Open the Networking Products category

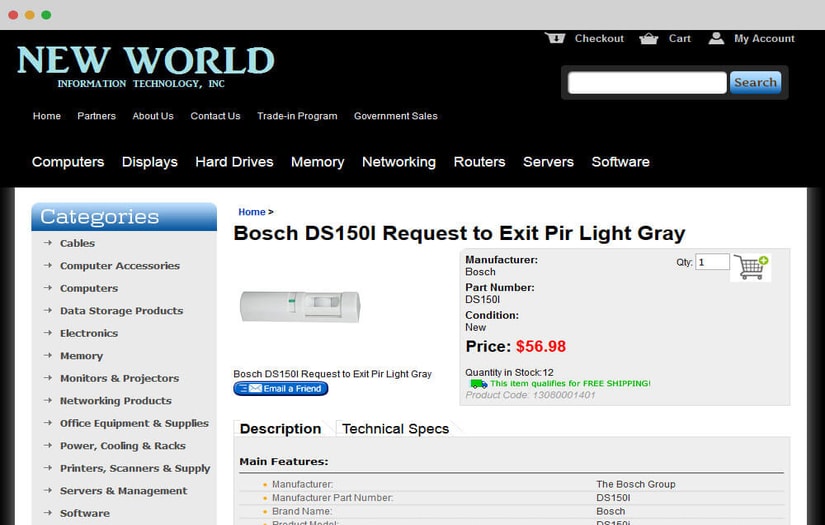[116, 401]
